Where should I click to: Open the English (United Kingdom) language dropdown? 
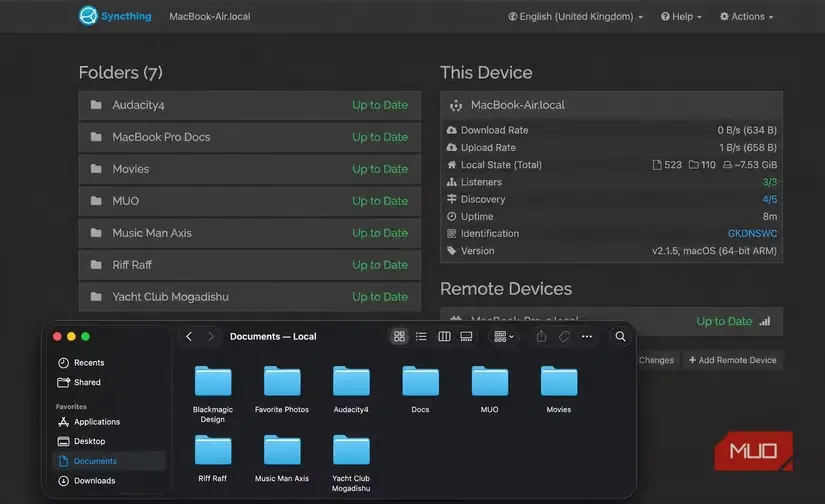pyautogui.click(x=576, y=16)
